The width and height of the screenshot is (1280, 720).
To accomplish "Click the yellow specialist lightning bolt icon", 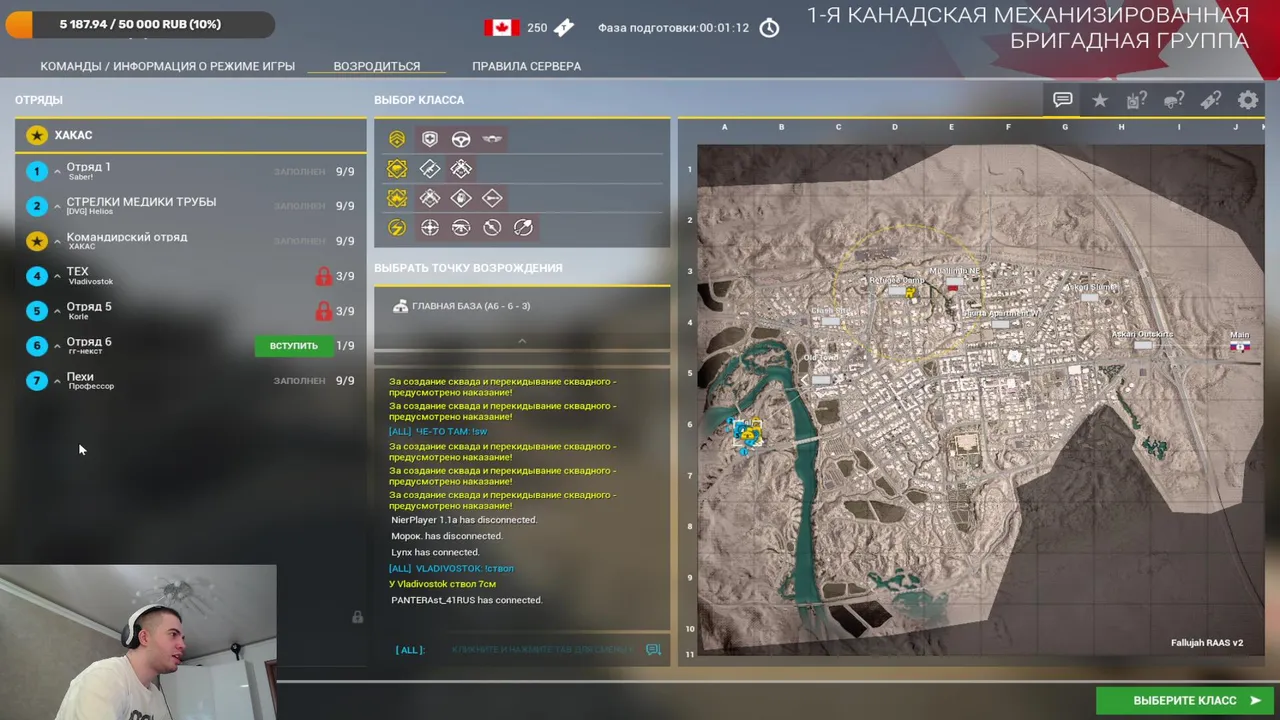I will (x=397, y=228).
